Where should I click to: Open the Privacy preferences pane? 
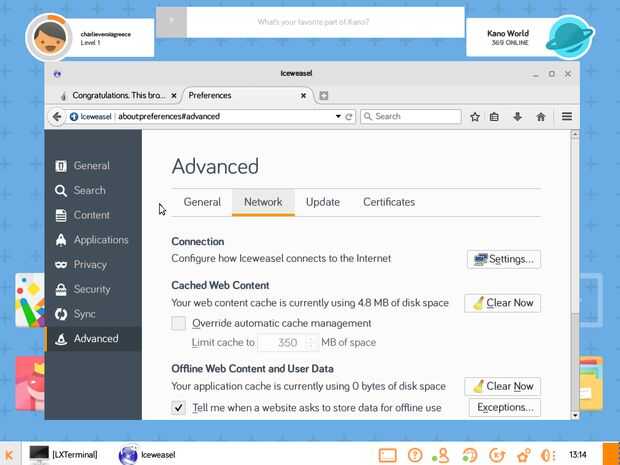[93, 265]
